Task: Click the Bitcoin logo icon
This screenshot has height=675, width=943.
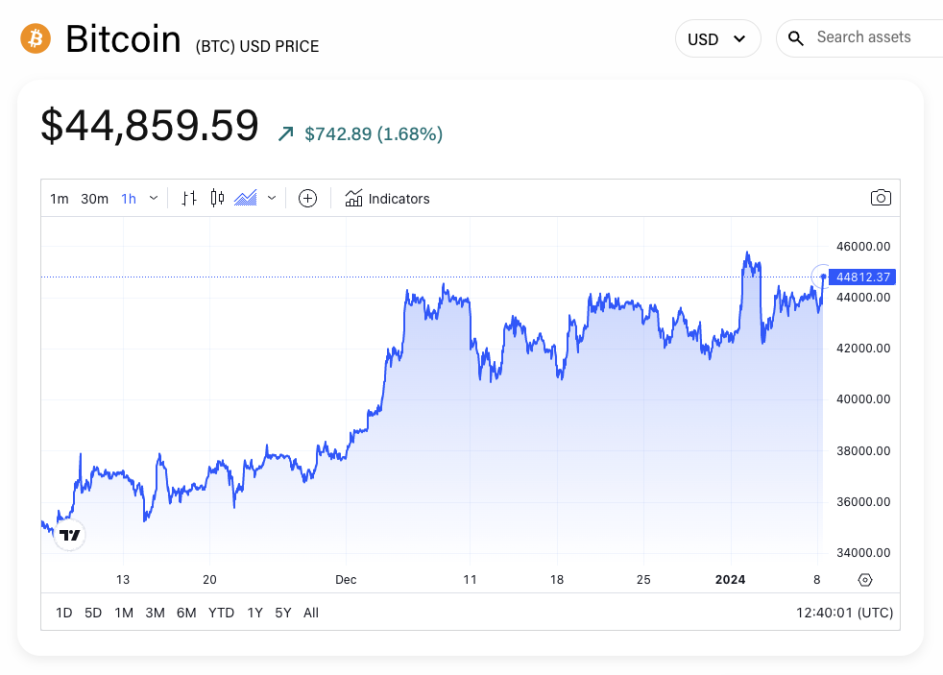Action: tap(35, 37)
